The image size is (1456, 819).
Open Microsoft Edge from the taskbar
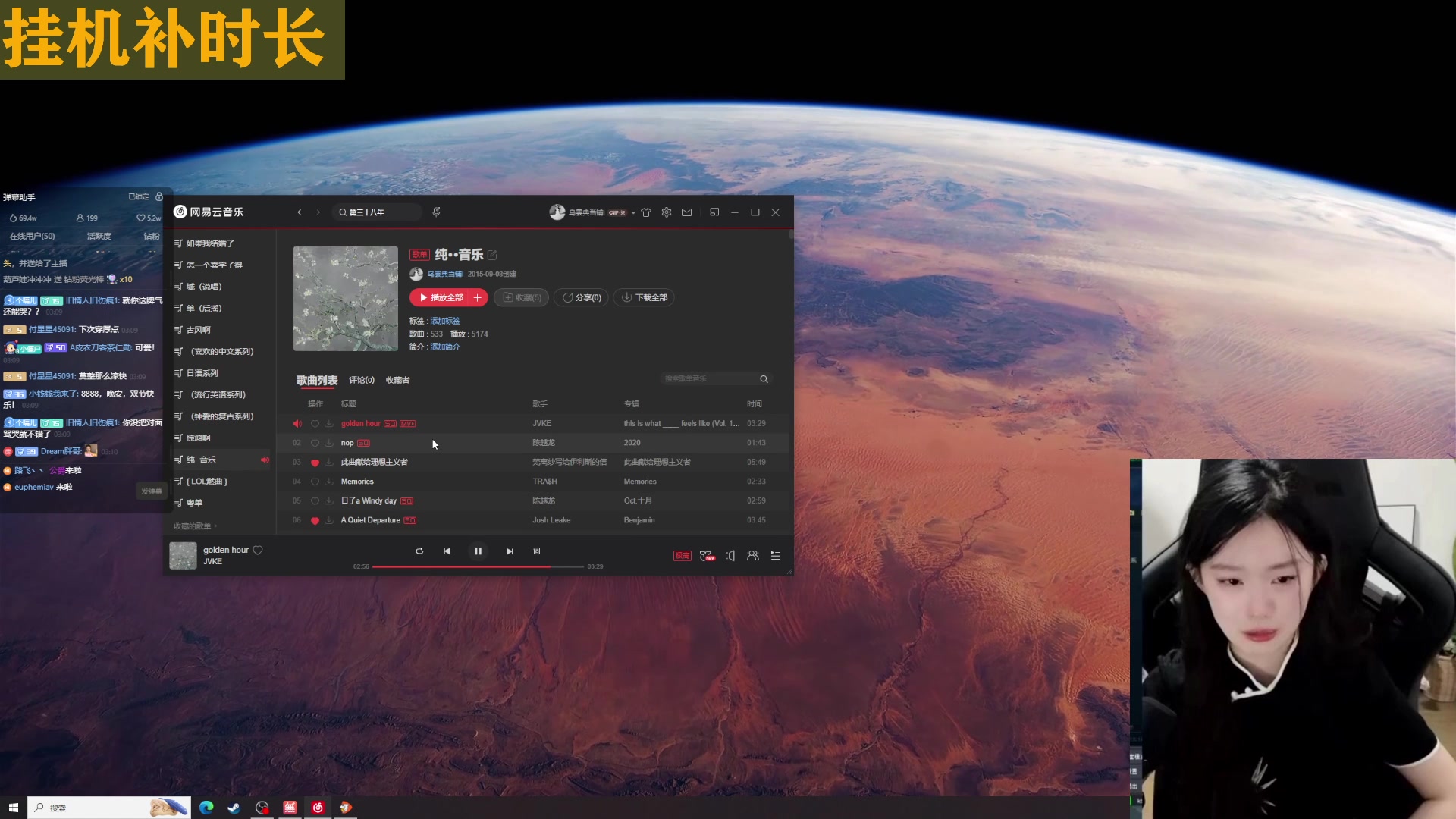[206, 808]
